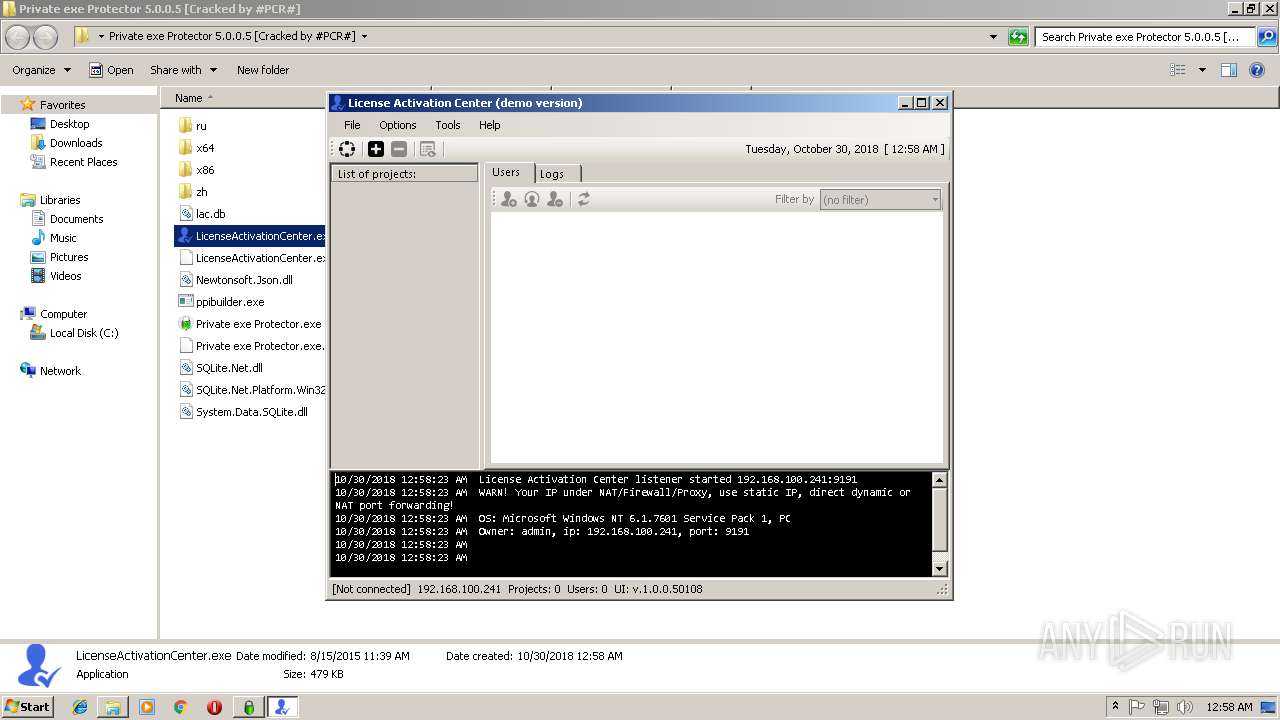The image size is (1280, 720).
Task: Open Music library
Action: point(53,238)
